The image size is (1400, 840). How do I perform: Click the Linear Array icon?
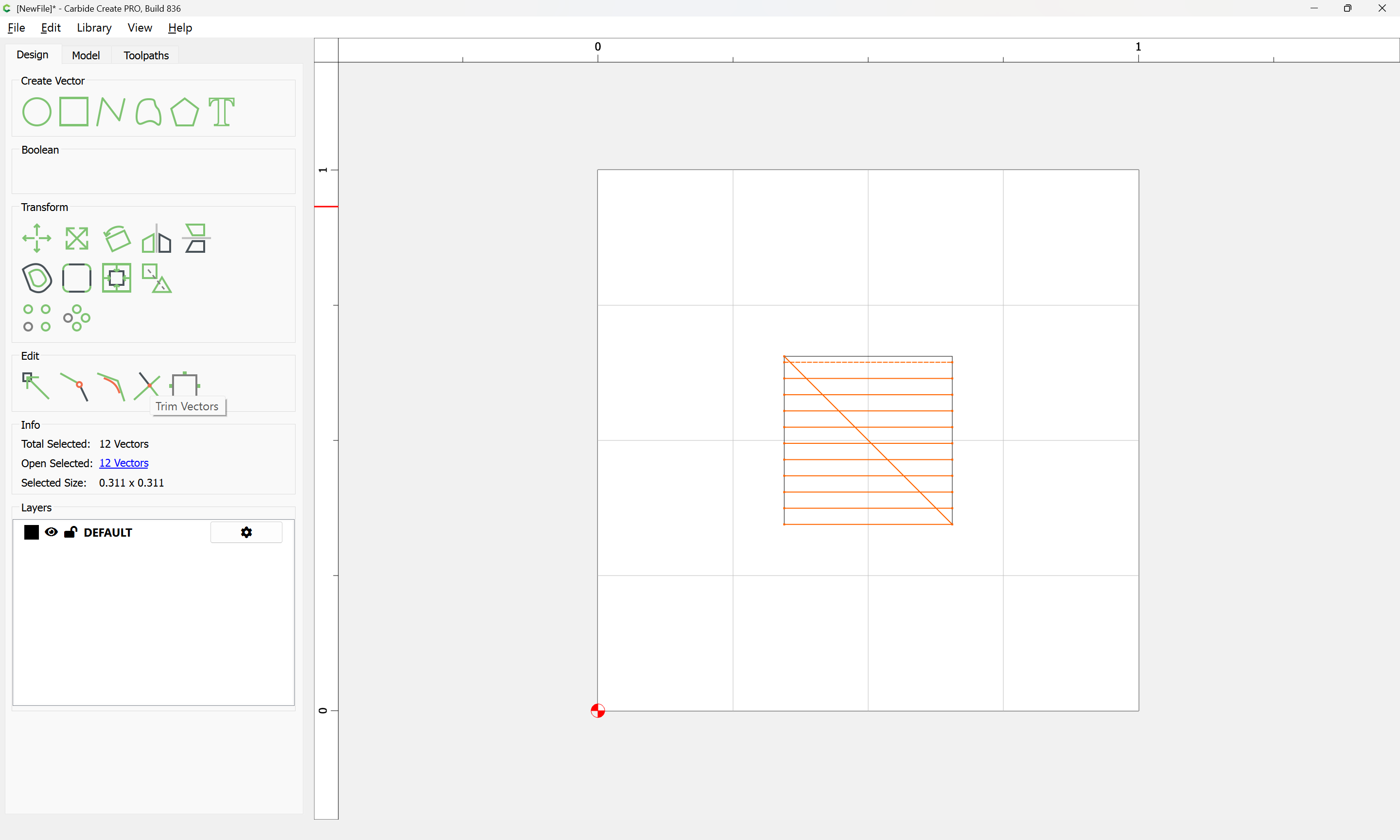tap(37, 317)
